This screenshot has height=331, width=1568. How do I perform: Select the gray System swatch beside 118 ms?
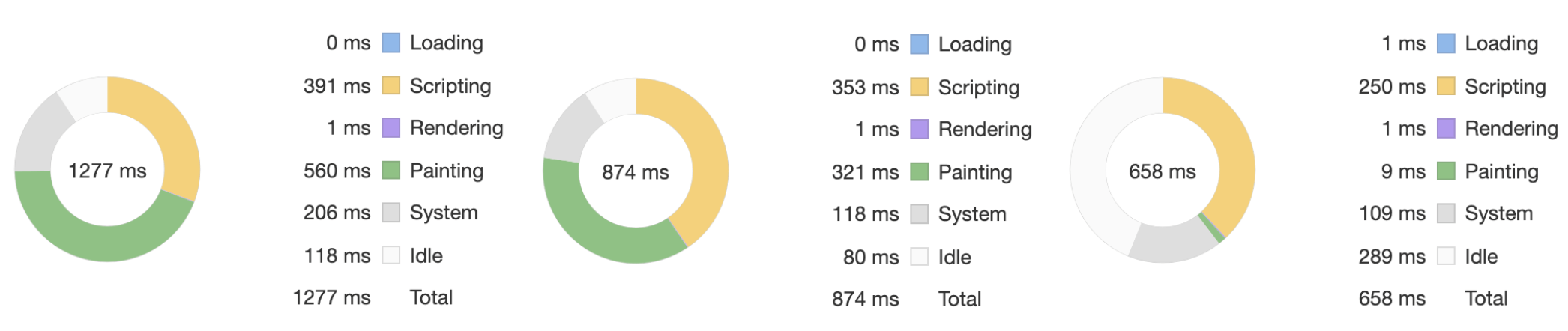919,214
